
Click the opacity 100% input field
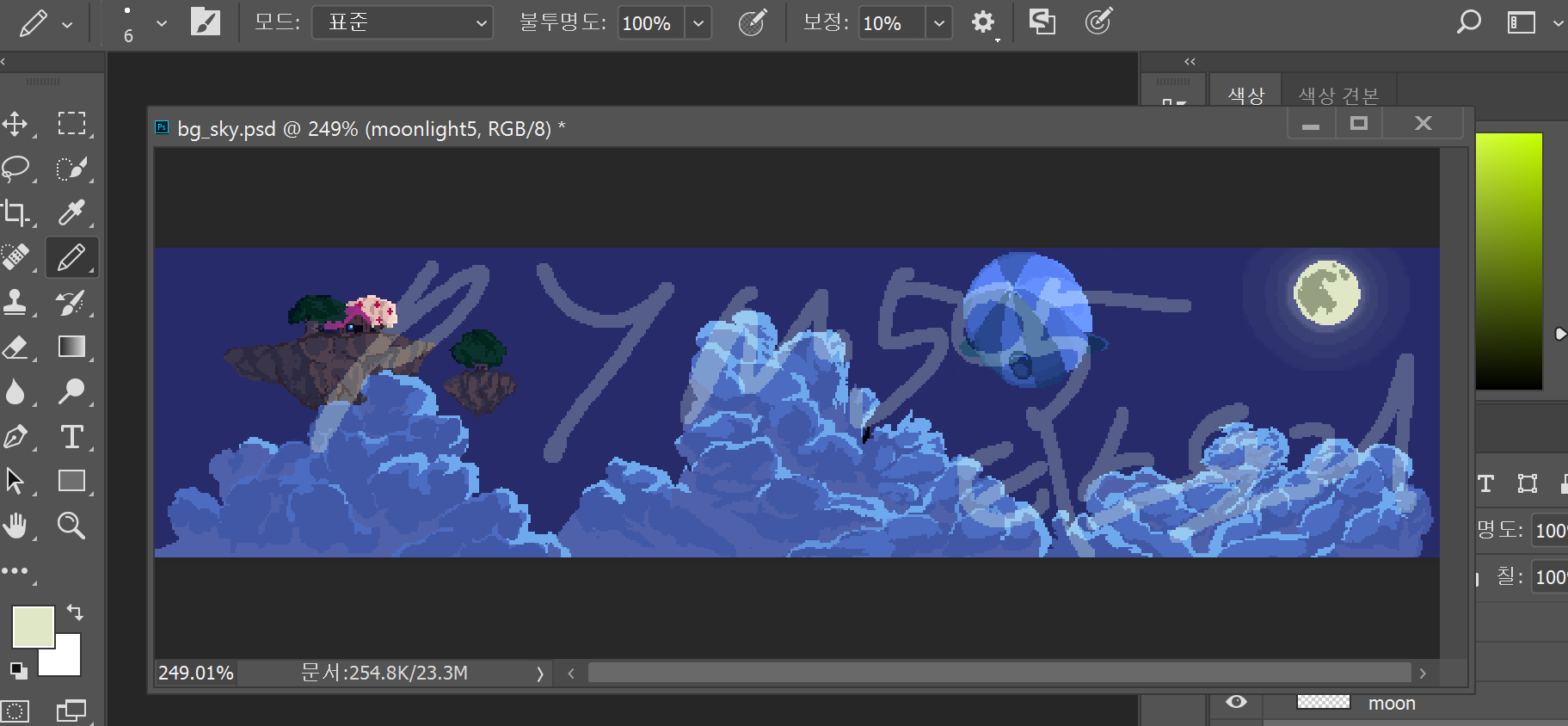pyautogui.click(x=651, y=23)
